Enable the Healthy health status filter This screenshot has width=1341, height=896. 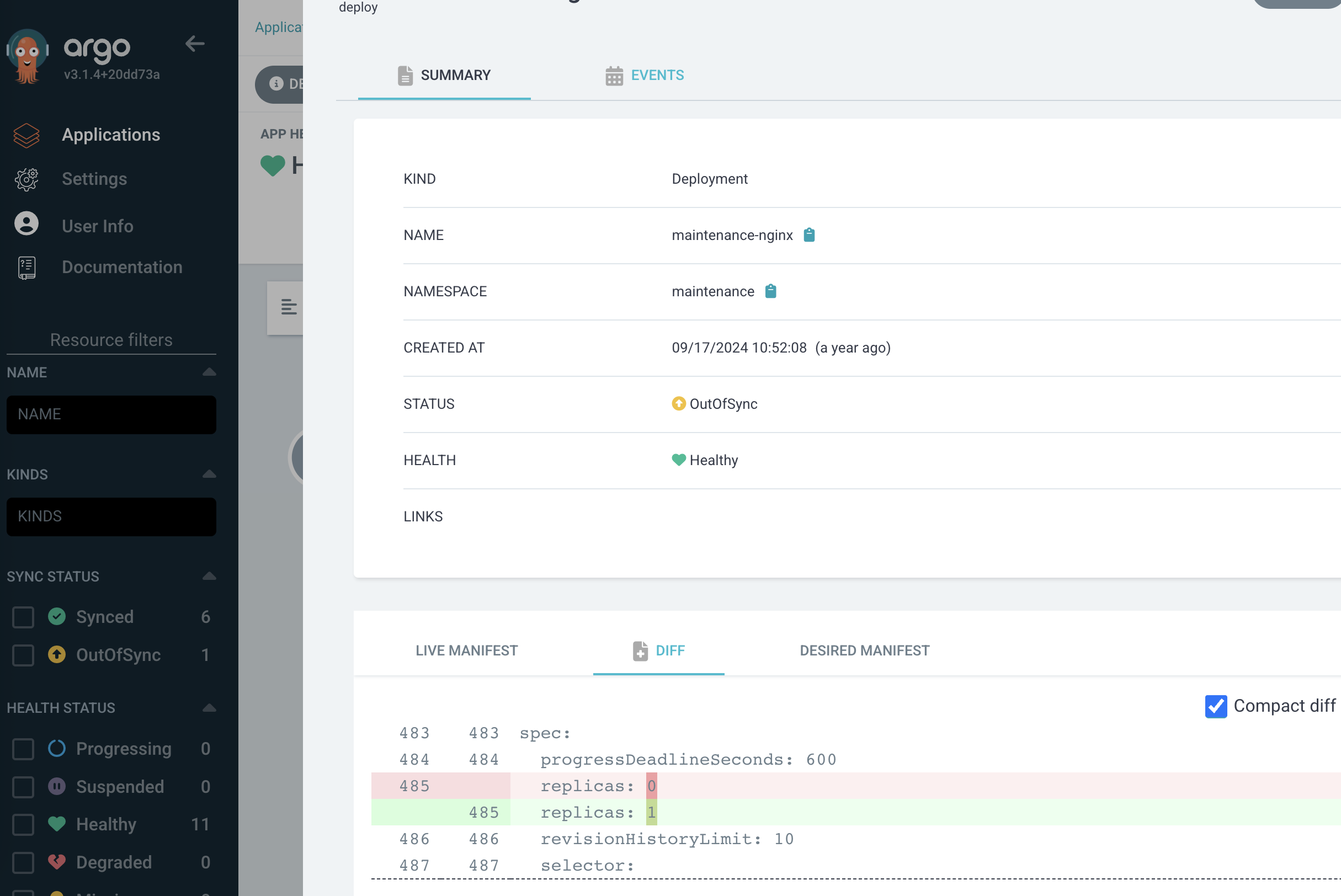click(23, 825)
